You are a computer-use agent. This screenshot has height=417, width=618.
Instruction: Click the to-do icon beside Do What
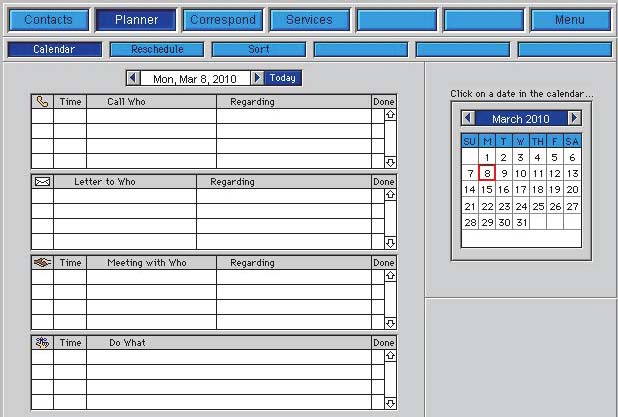tap(42, 343)
